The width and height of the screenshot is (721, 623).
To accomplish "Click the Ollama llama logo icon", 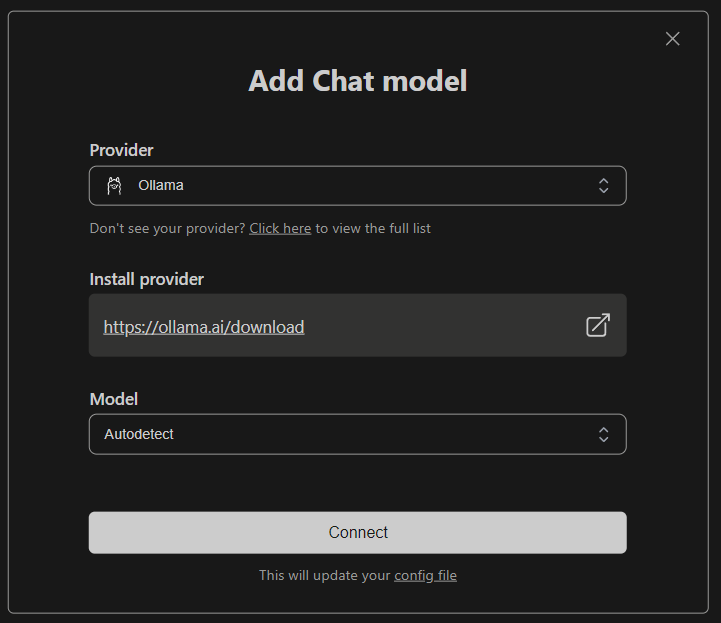I will pyautogui.click(x=114, y=185).
